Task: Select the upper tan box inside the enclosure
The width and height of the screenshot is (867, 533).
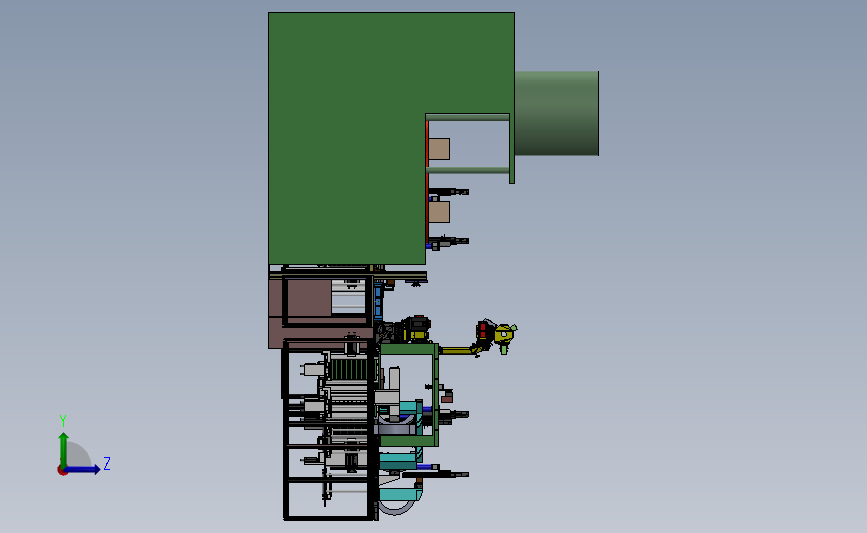Action: 439,149
